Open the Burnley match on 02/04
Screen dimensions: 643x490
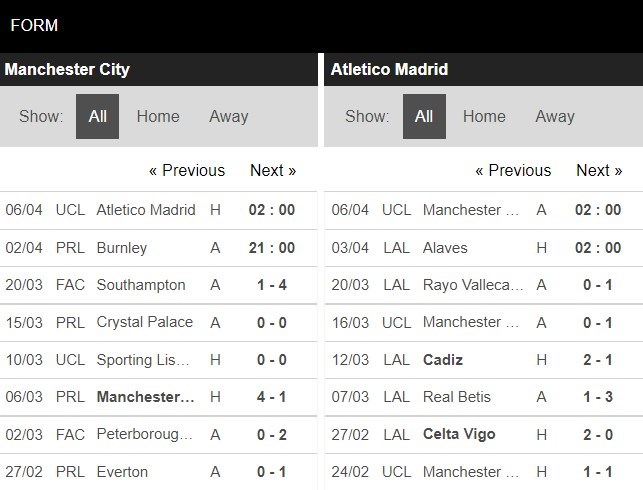click(x=122, y=247)
